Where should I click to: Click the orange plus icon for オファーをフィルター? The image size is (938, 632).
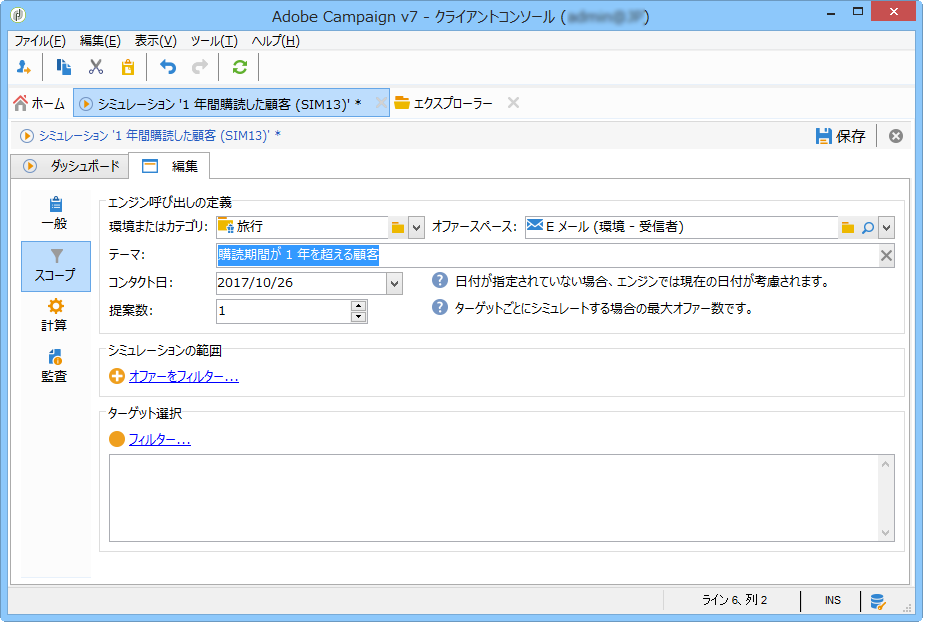[x=117, y=376]
